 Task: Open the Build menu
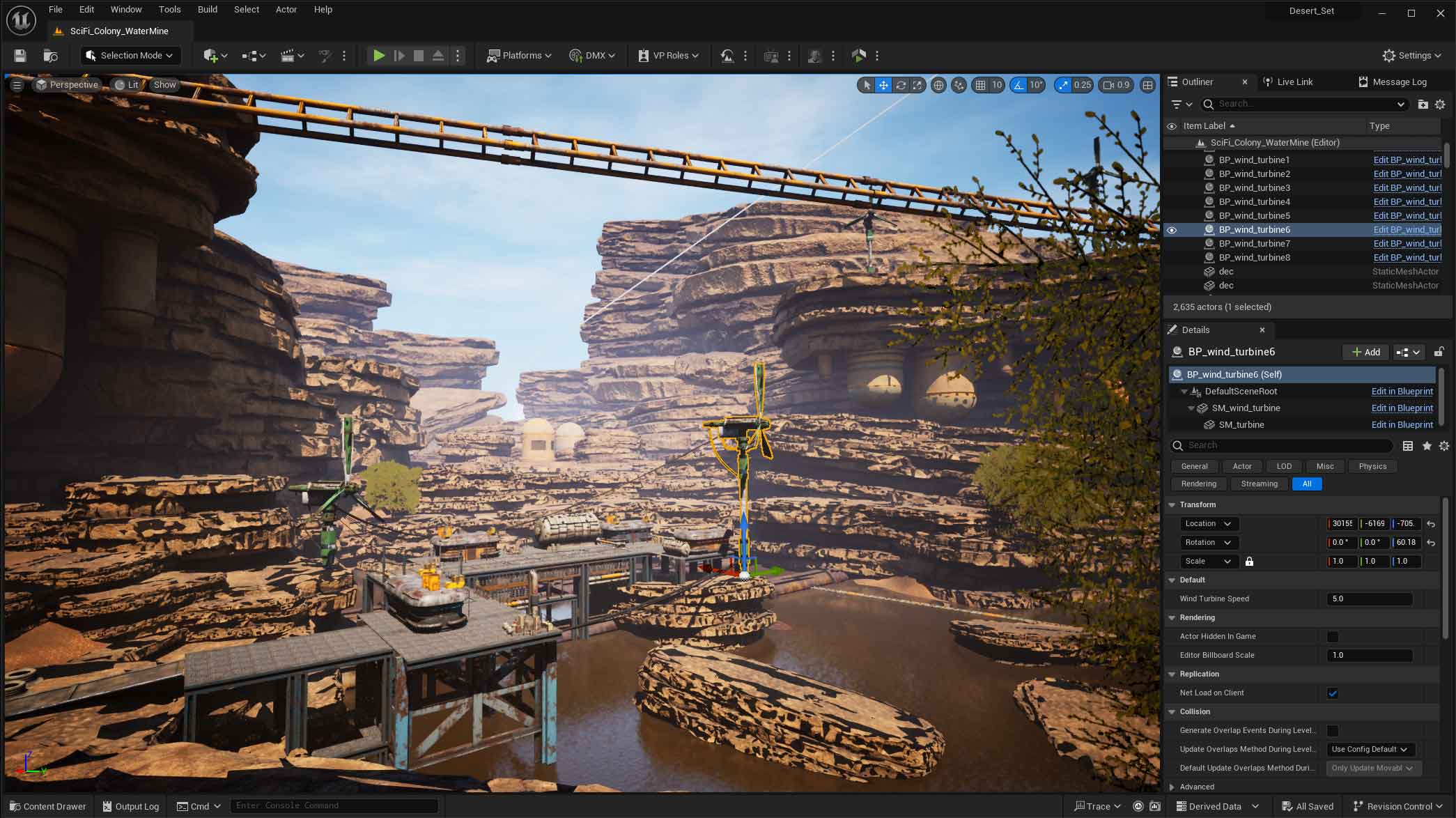click(x=207, y=9)
